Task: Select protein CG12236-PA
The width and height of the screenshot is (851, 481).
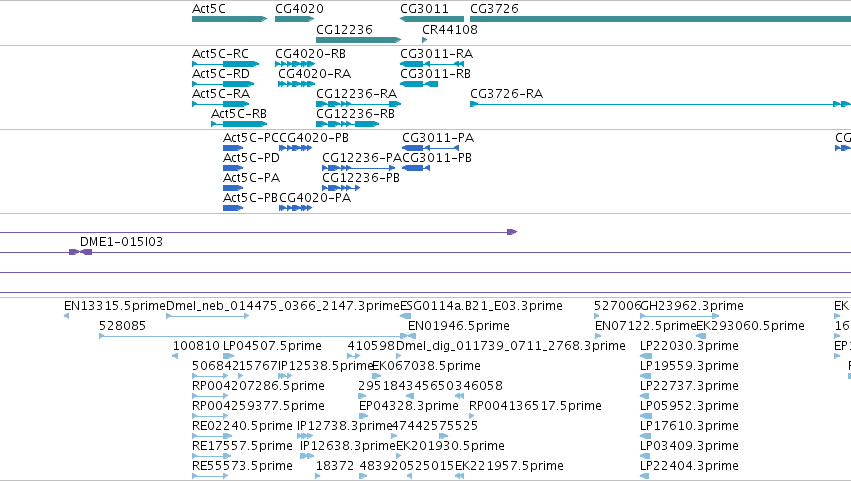Action: (359, 168)
